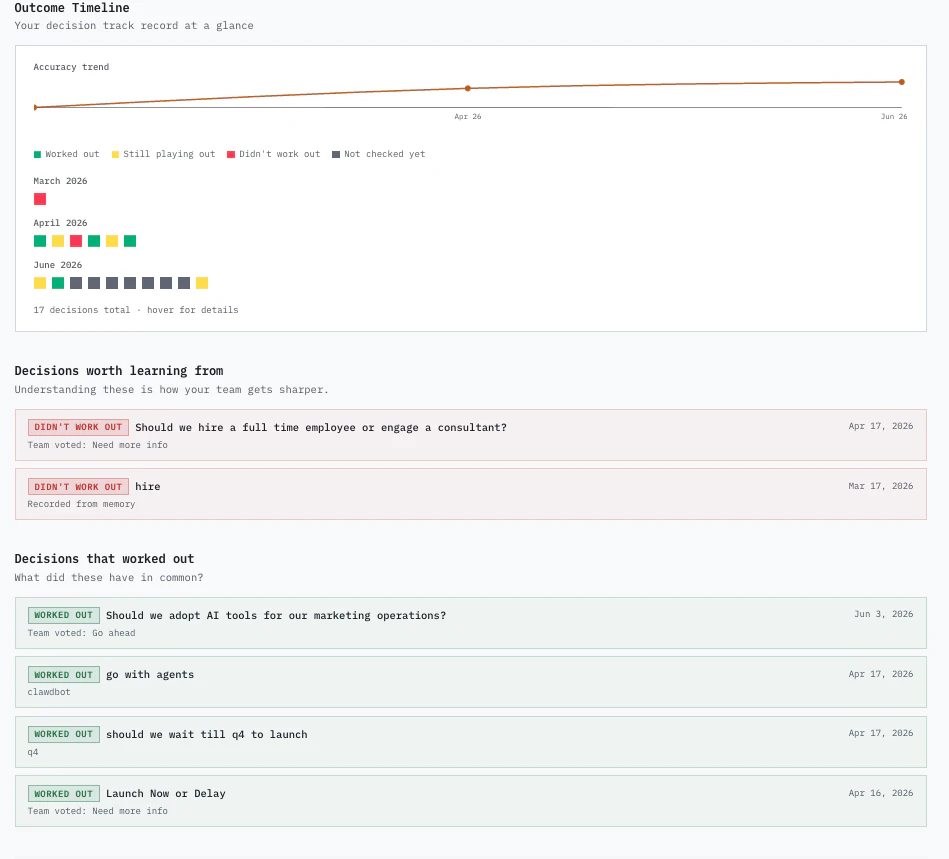
Task: Click the 'Decisions that worked out' heading
Action: 104,559
